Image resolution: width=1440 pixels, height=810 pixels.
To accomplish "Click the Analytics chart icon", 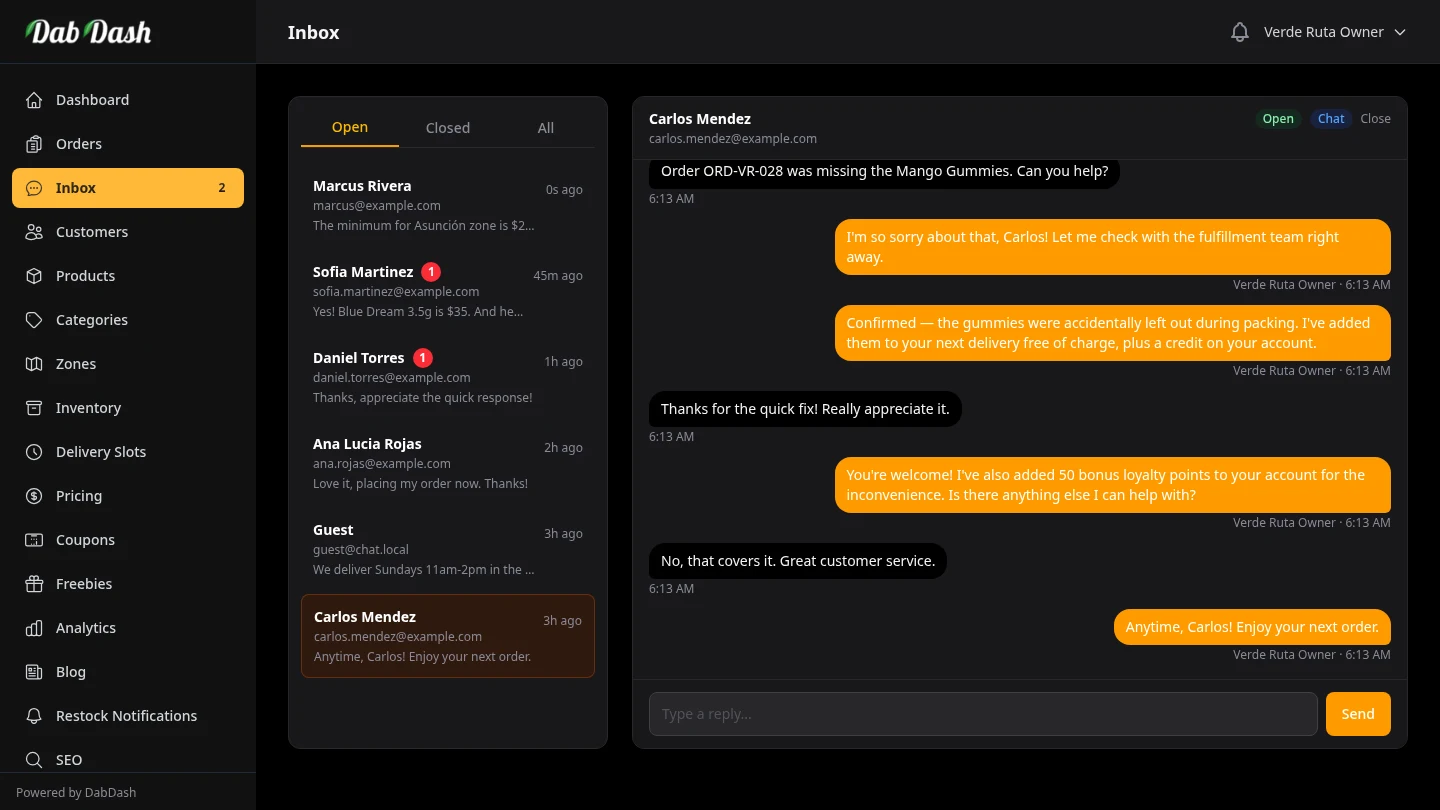I will (33, 628).
